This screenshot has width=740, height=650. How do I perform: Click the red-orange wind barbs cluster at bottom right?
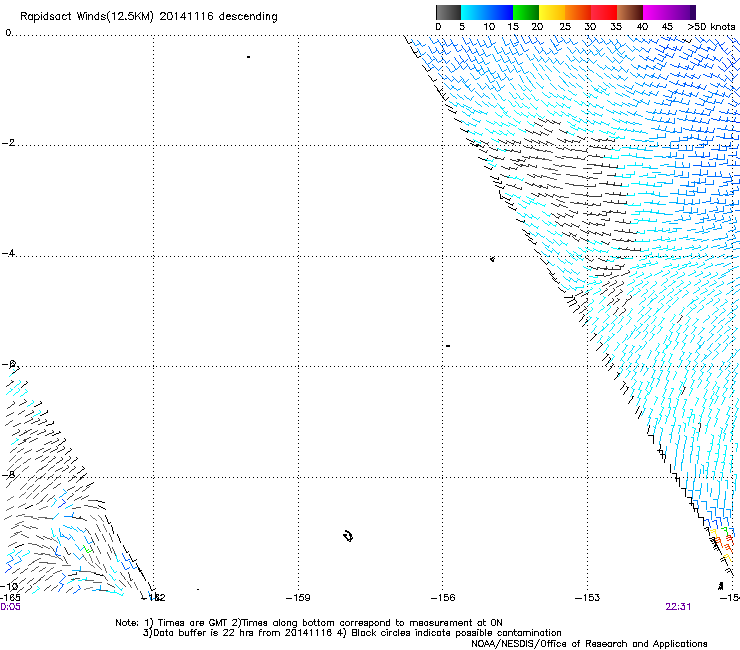coord(723,542)
